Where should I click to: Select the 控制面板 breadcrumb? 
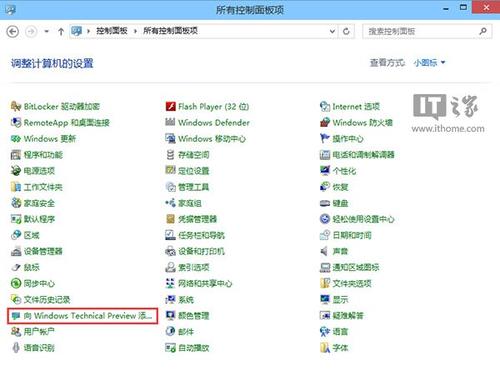point(112,31)
